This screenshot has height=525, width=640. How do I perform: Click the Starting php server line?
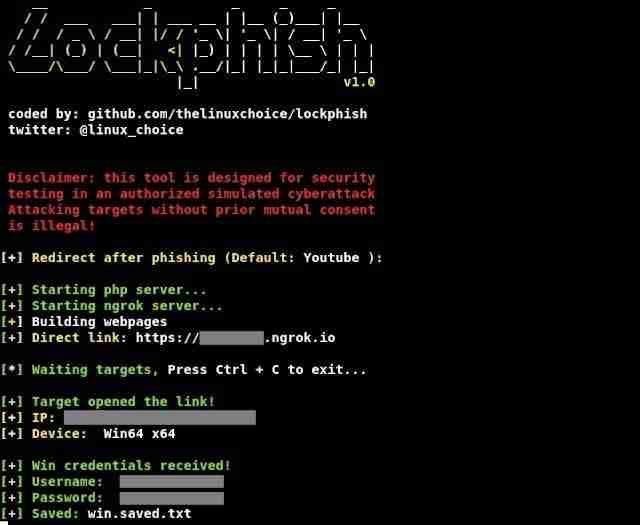[104, 290]
